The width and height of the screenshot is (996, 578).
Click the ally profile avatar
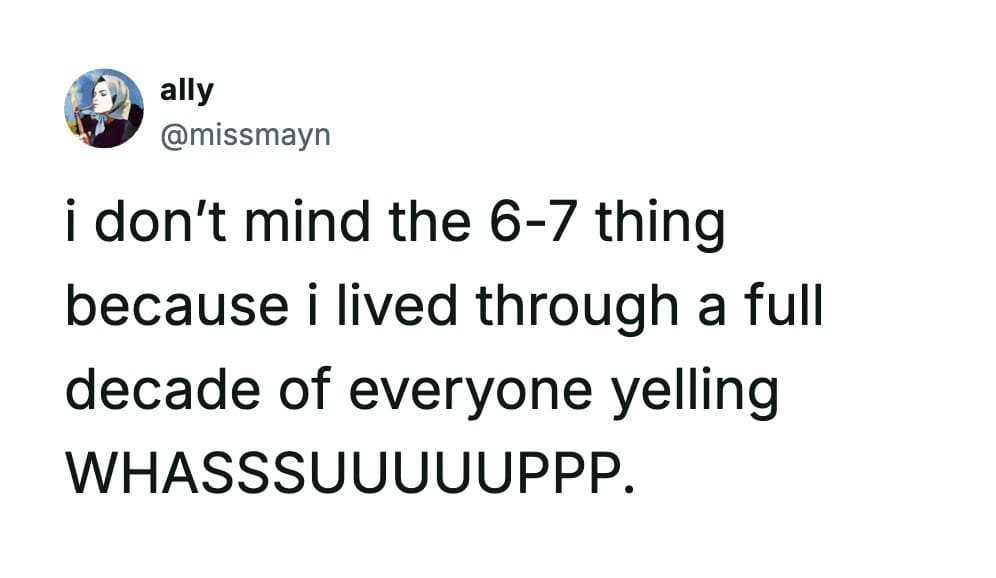click(x=104, y=108)
